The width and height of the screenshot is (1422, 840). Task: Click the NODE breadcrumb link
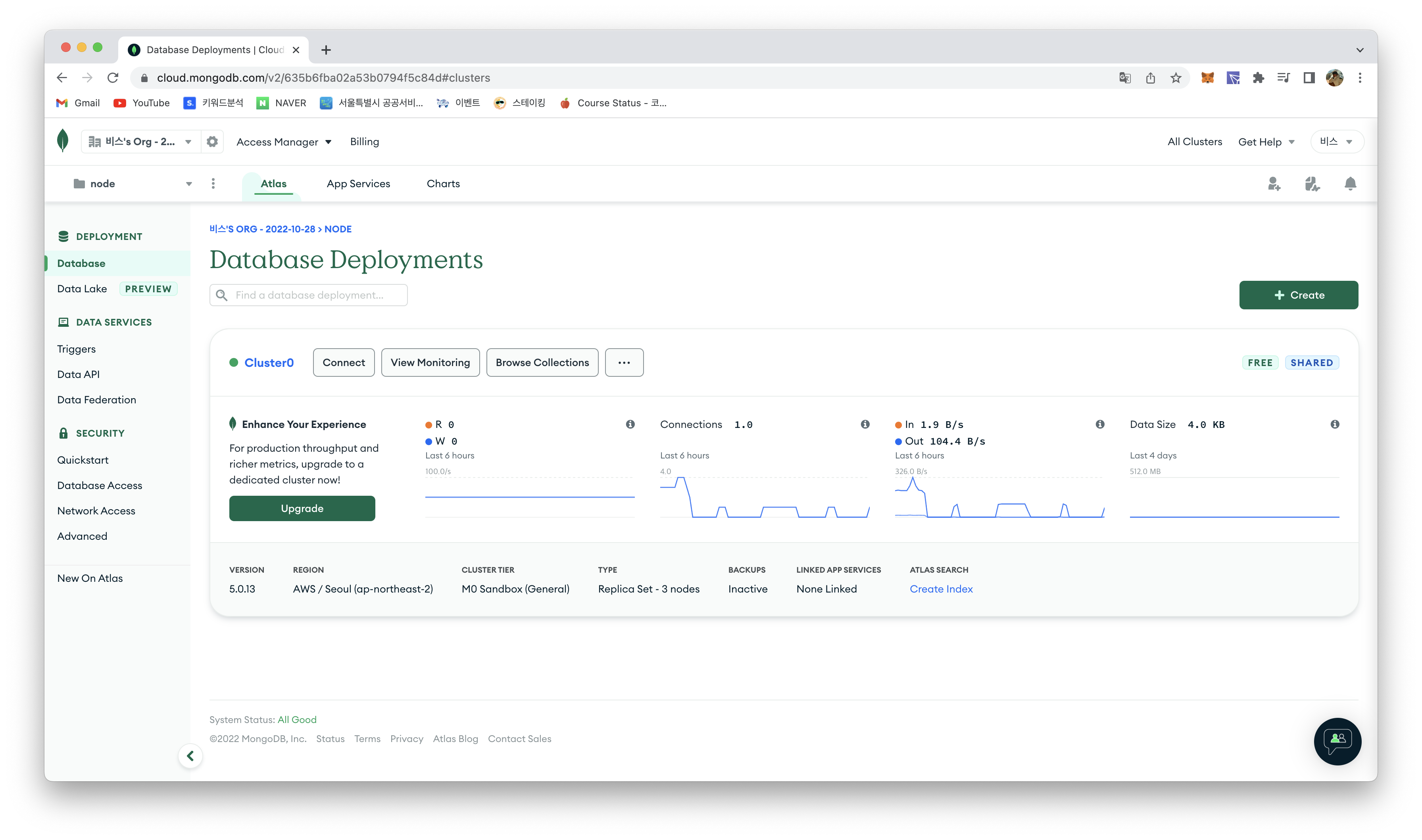pos(338,229)
